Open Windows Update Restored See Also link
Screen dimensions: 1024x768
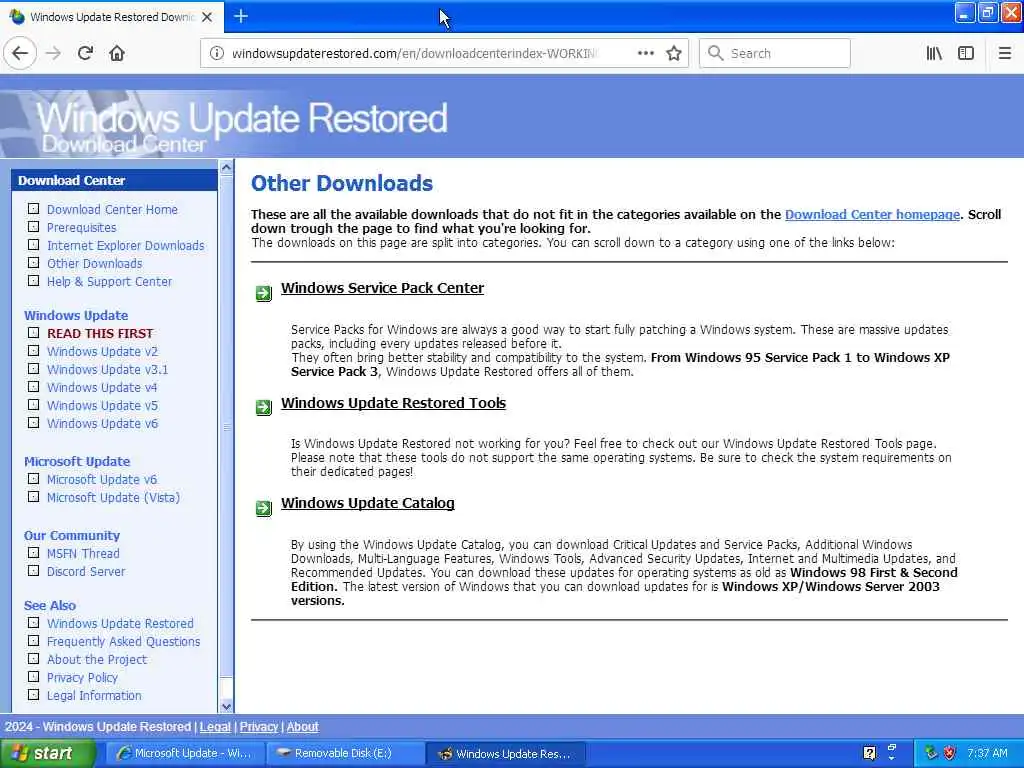(120, 623)
